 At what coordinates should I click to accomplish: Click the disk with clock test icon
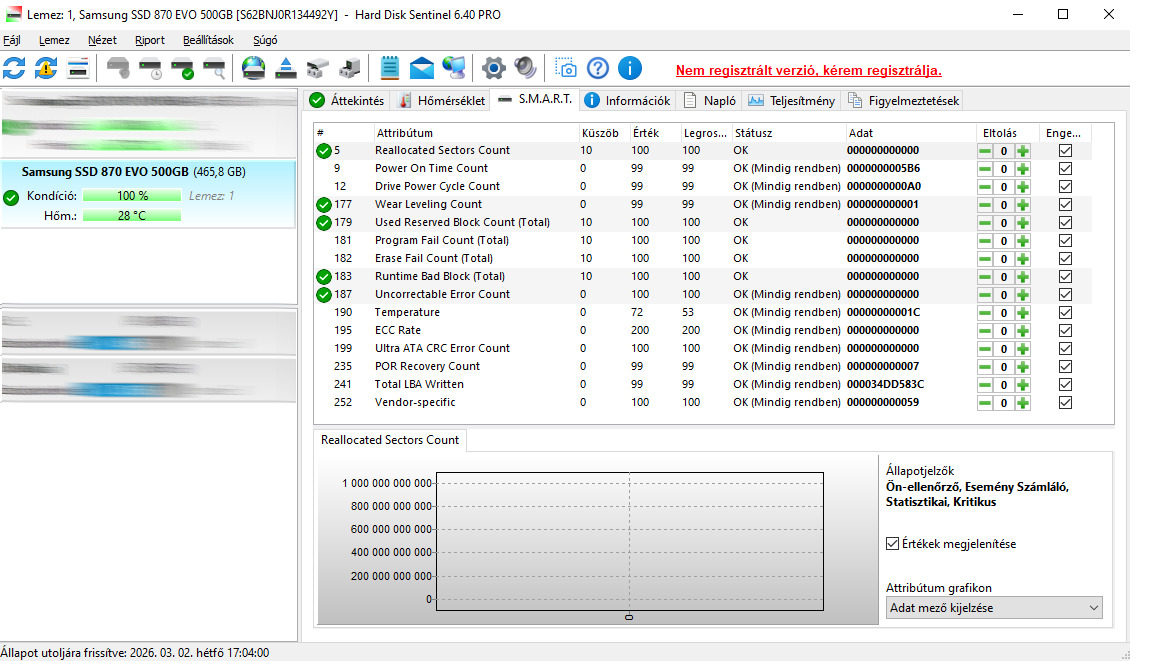tap(150, 68)
